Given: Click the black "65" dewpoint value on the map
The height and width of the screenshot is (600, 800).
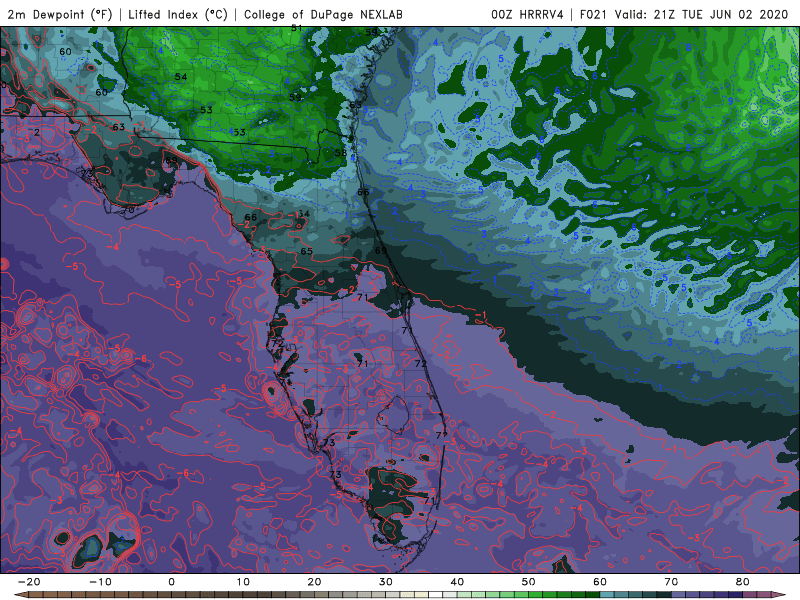Looking at the screenshot, I should click(x=307, y=251).
